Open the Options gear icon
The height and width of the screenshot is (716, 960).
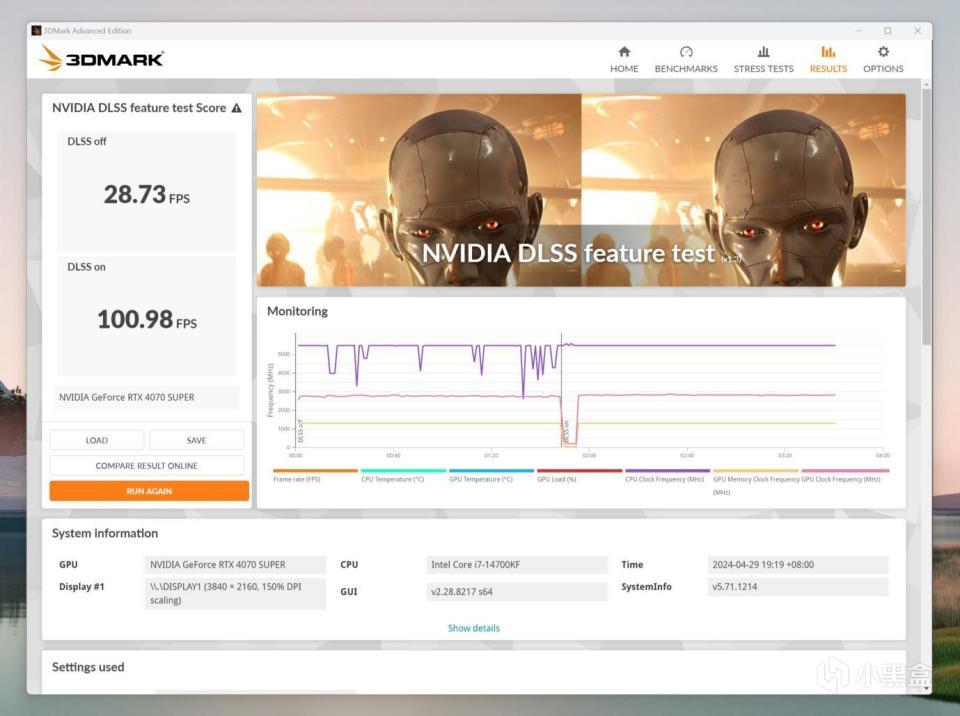tap(883, 52)
